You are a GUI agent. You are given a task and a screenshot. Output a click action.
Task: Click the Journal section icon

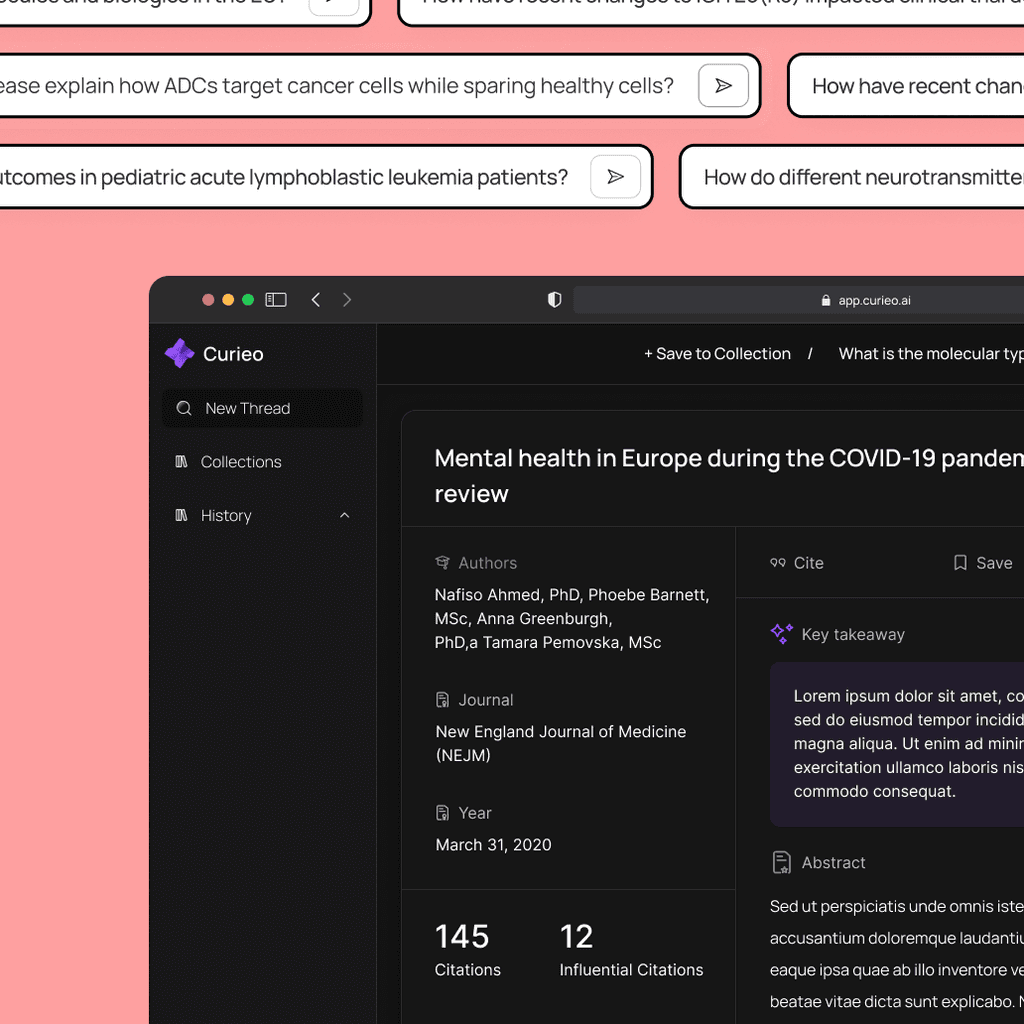(x=442, y=699)
